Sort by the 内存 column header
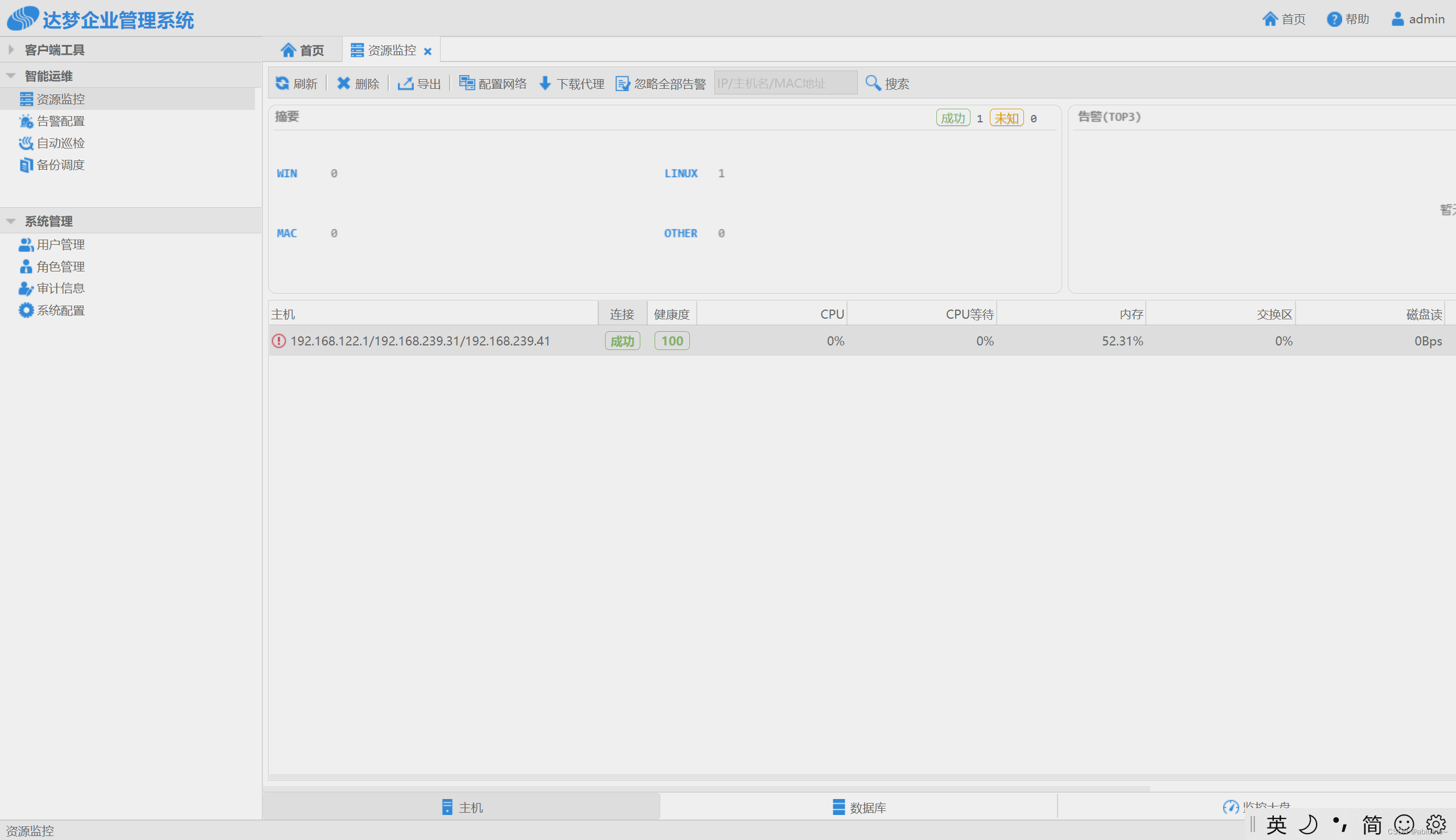The height and width of the screenshot is (840, 1456). tap(1071, 314)
